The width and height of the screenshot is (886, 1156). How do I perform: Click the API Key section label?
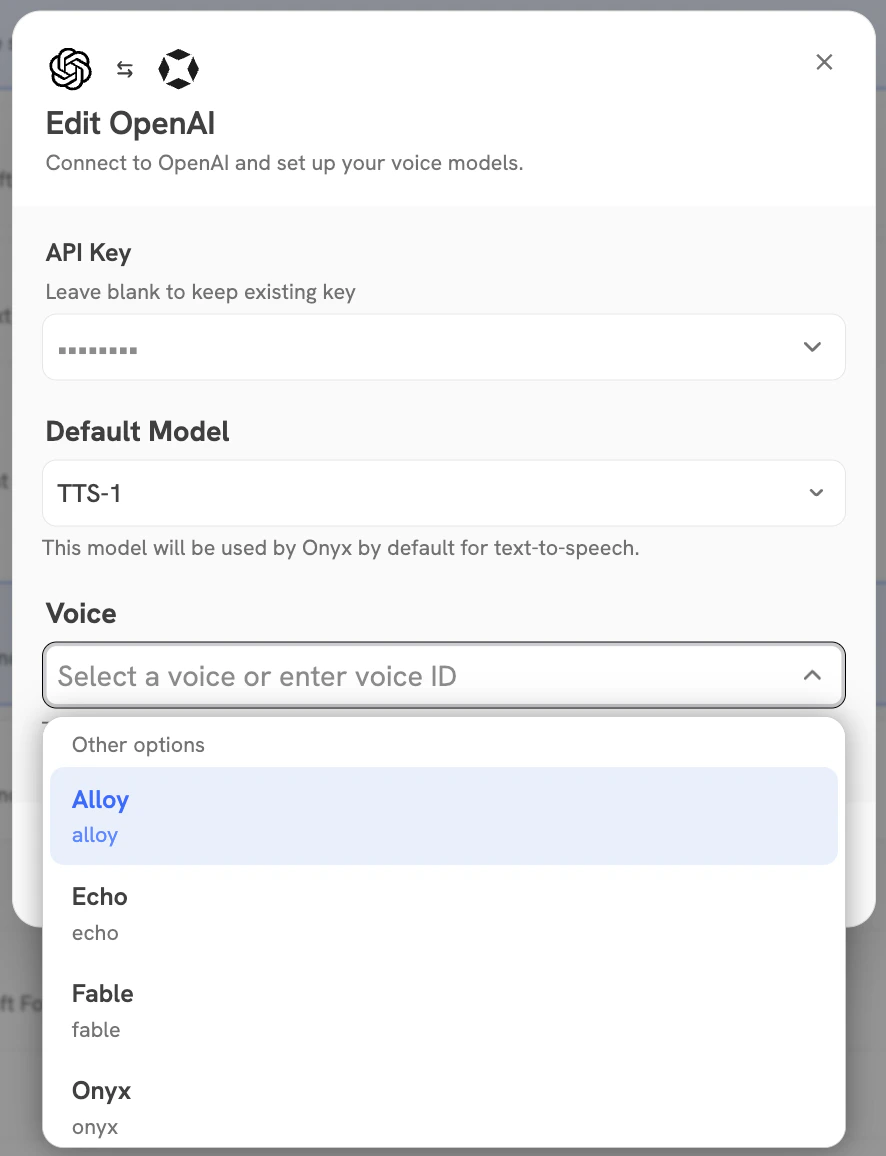pos(88,252)
